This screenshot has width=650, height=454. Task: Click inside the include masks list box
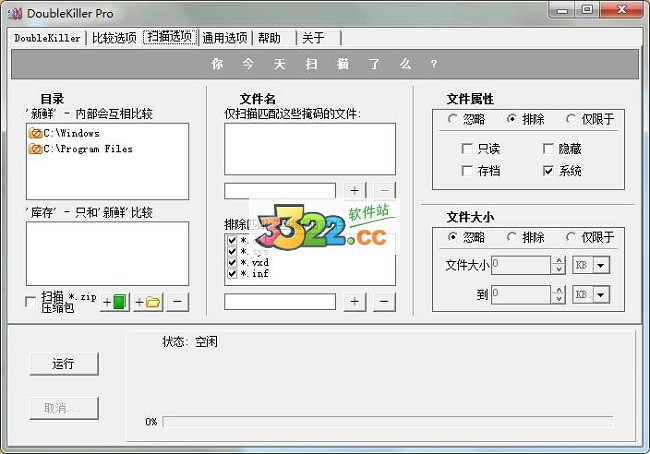310,149
